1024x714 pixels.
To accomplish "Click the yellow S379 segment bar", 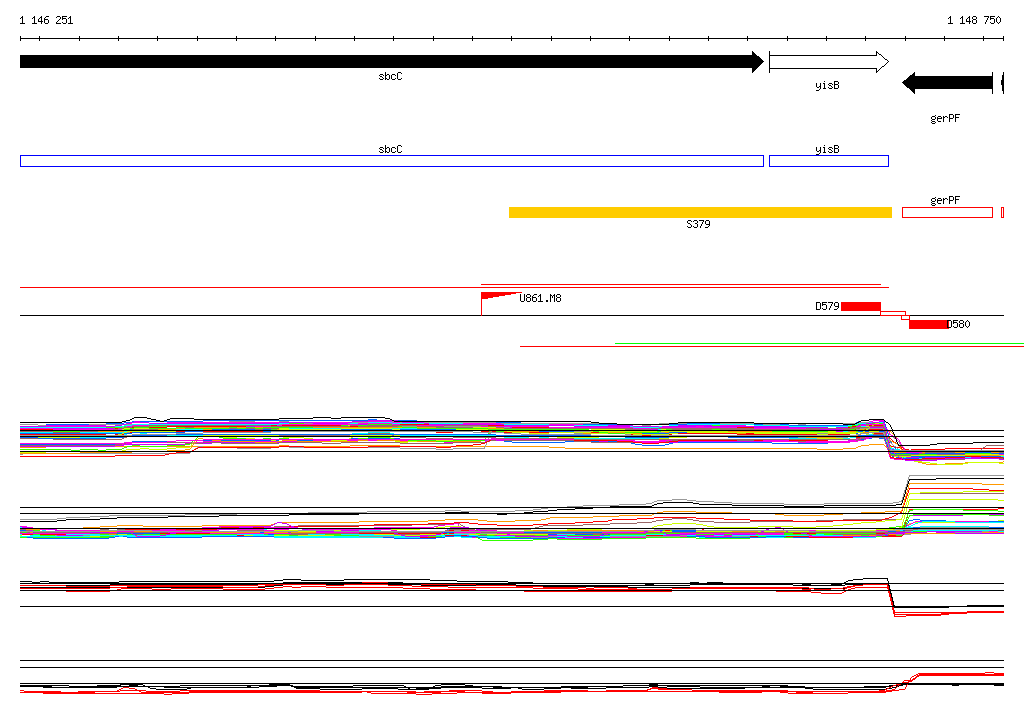I will coord(700,212).
